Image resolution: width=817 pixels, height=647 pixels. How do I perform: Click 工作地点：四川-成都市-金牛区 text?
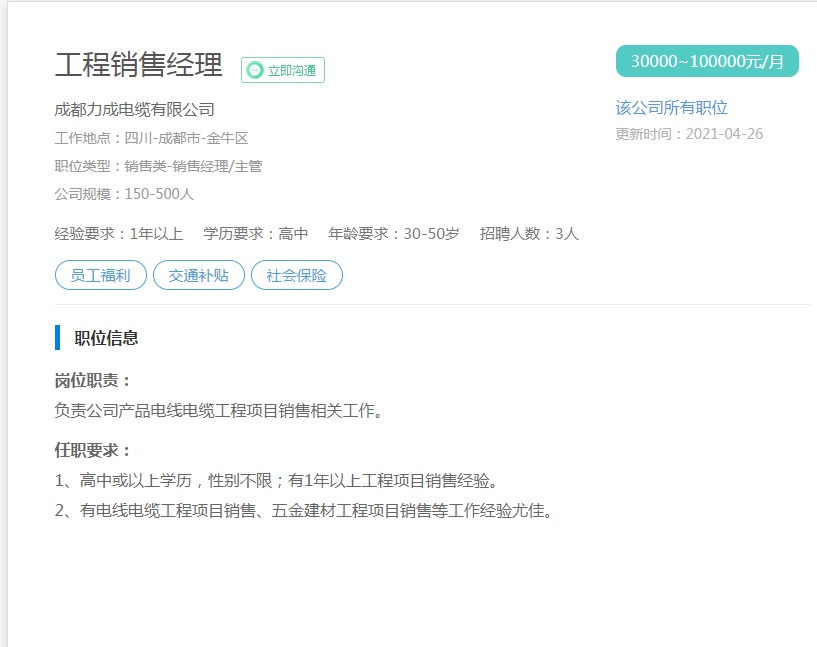[151, 138]
